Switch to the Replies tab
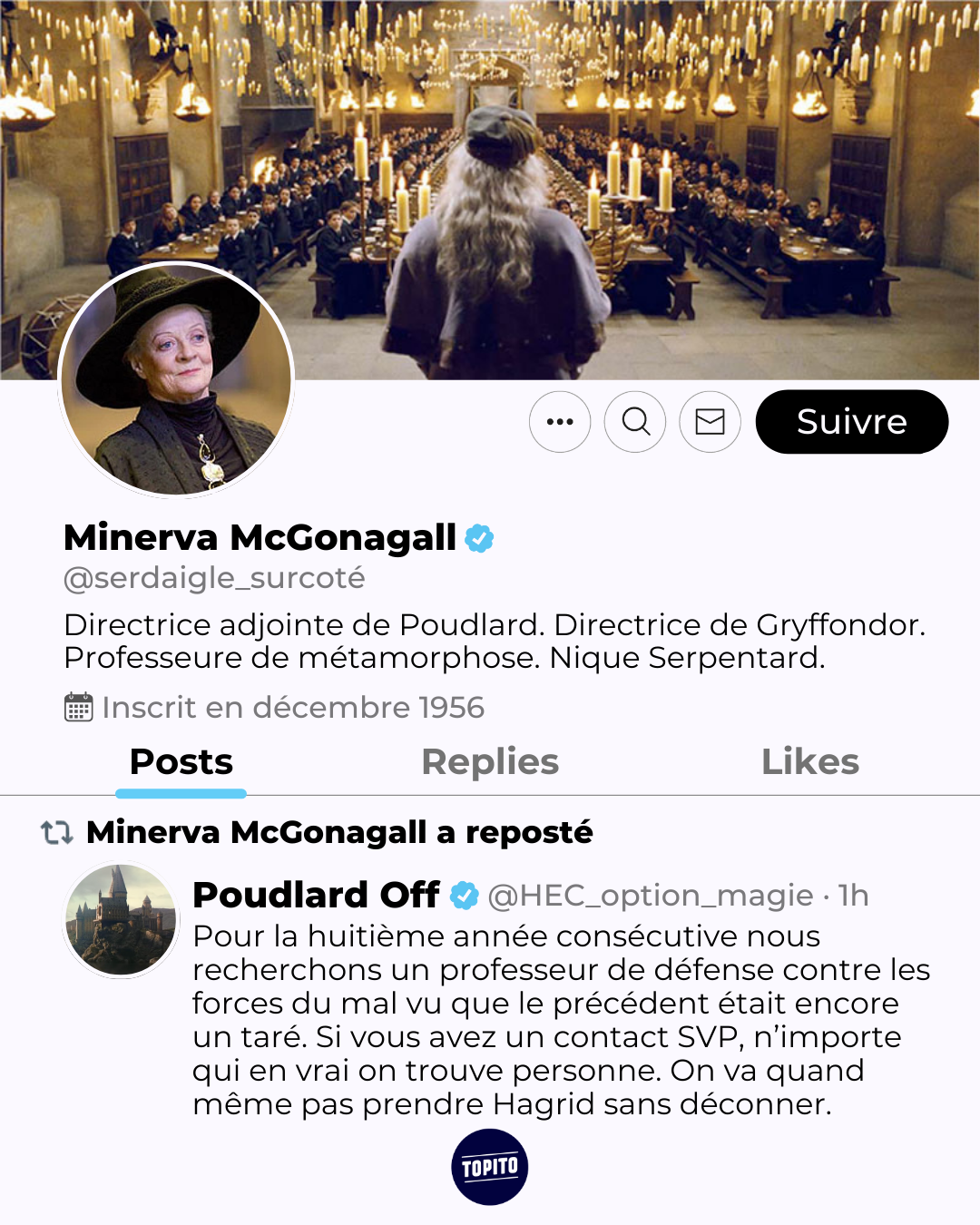 pos(490,762)
